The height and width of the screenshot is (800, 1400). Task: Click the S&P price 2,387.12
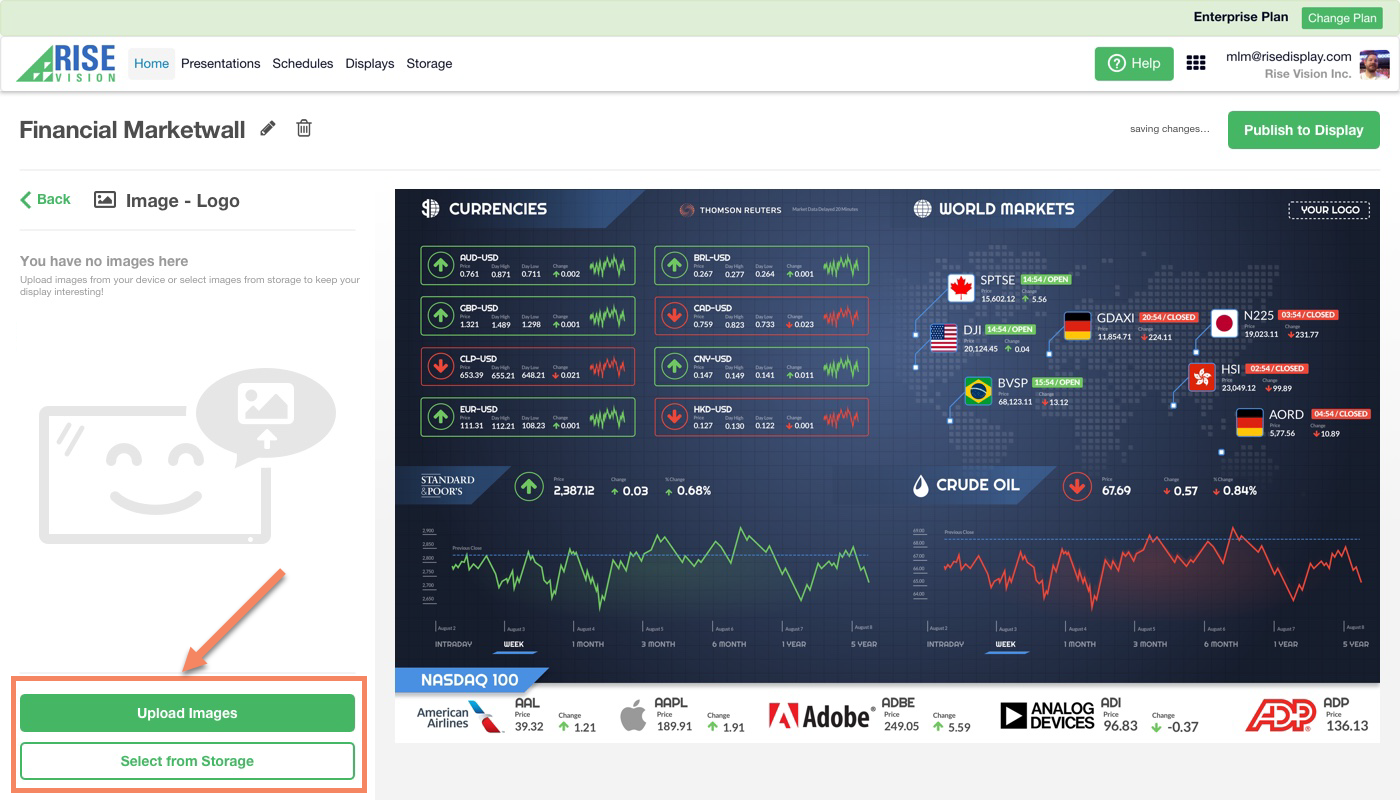pos(574,491)
